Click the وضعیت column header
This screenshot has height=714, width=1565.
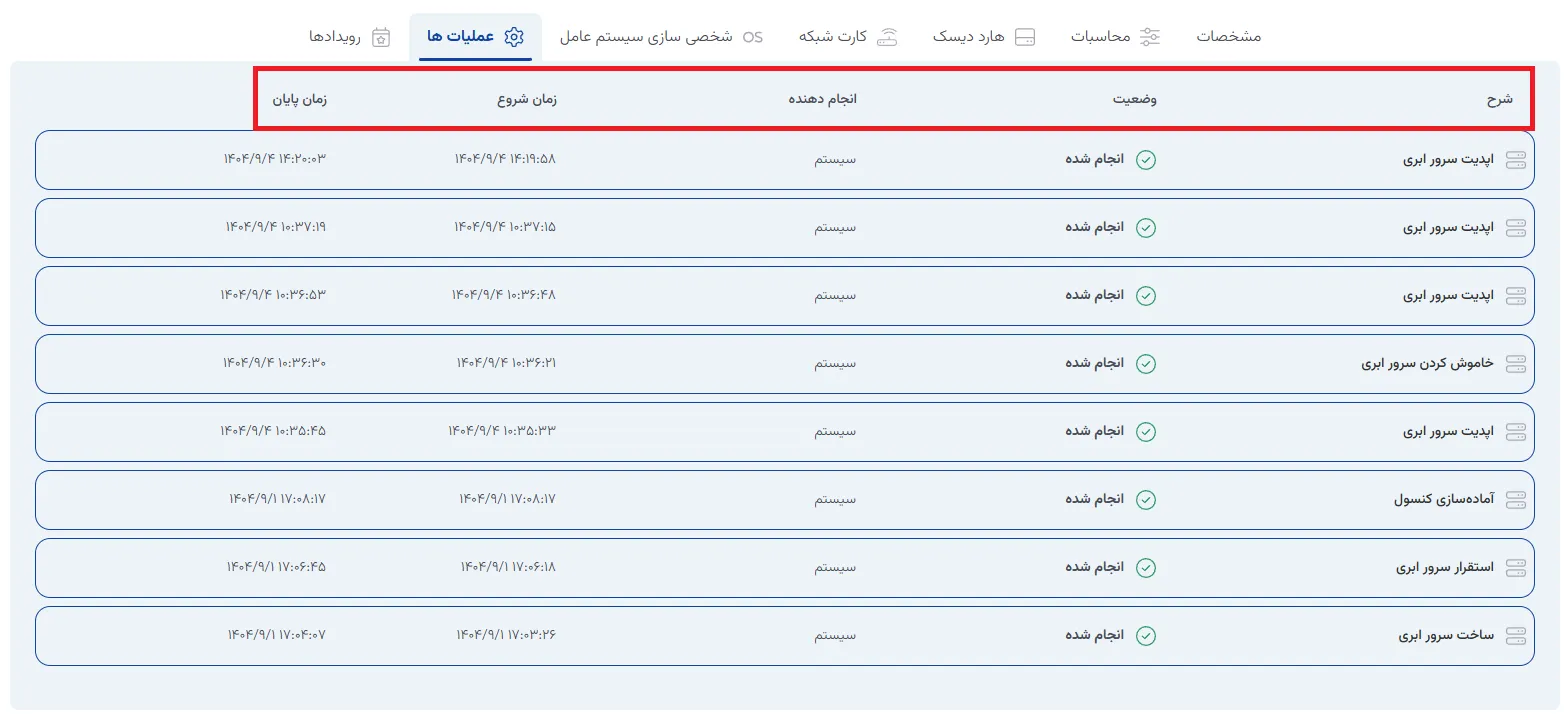tap(1135, 99)
